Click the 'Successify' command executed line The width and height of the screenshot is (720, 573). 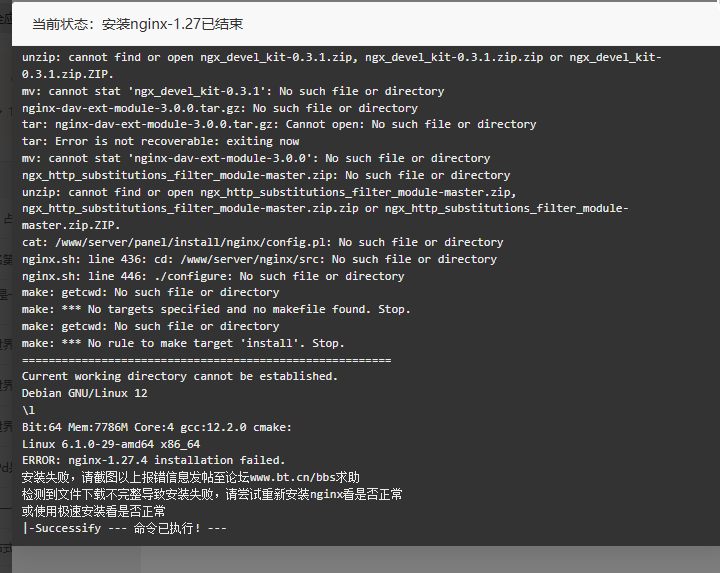click(124, 528)
